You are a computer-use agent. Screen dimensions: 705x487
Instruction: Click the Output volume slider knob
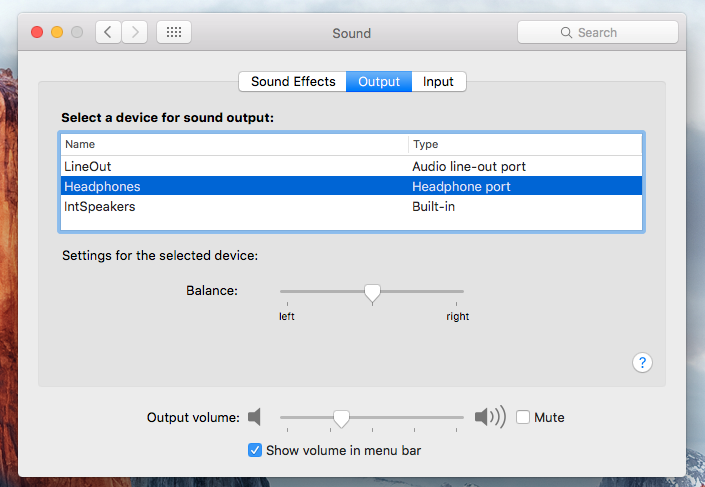coord(341,417)
